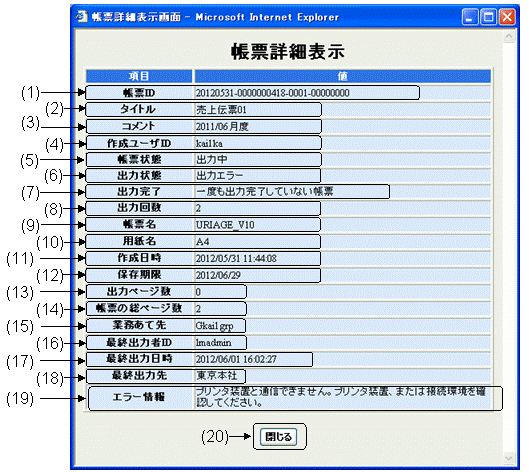
Task: Click the 出力状態 label cell
Action: pos(139,175)
